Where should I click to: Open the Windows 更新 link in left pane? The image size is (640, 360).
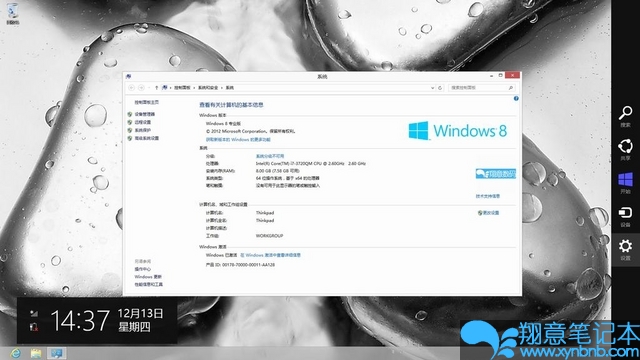(x=148, y=277)
